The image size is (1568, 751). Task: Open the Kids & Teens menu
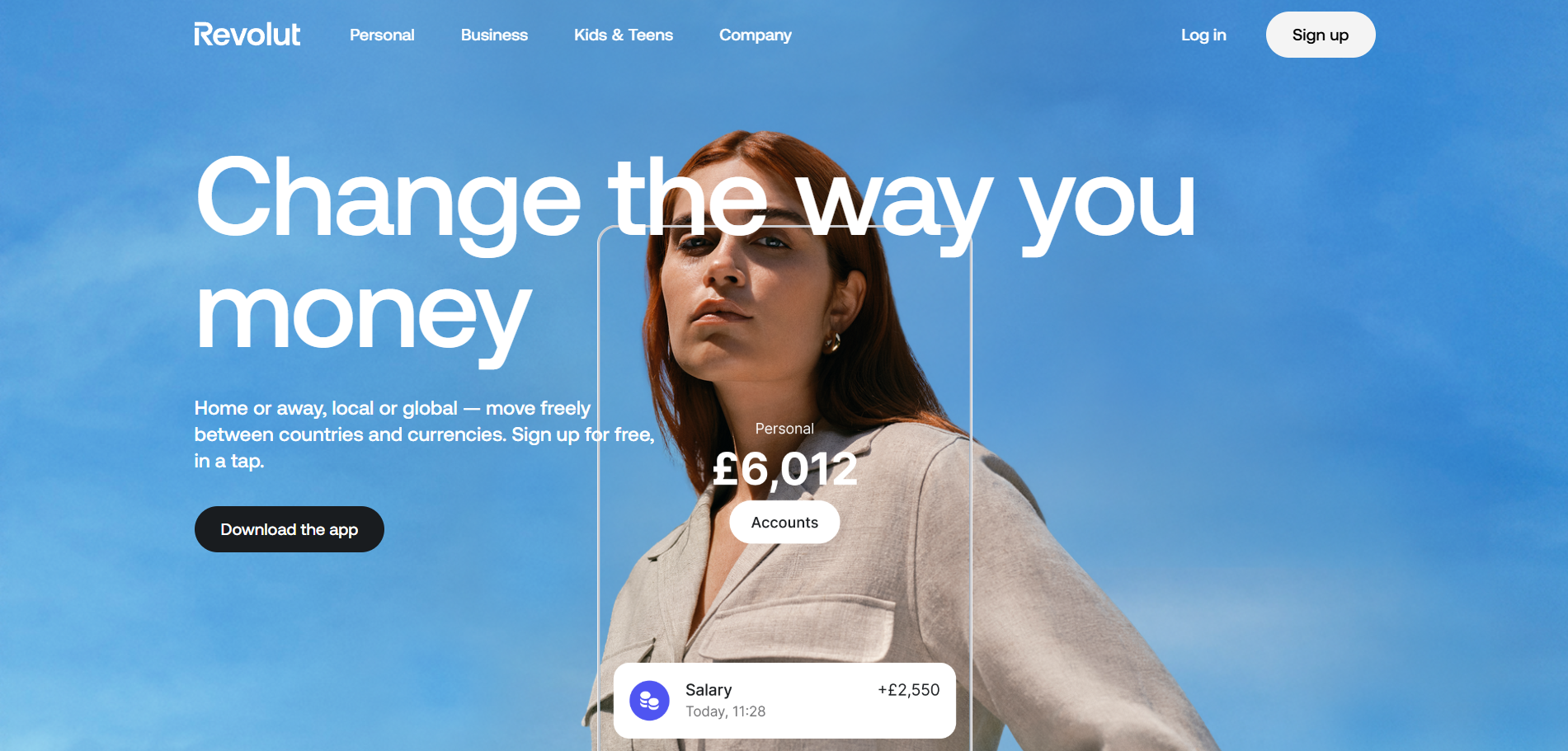coord(624,35)
